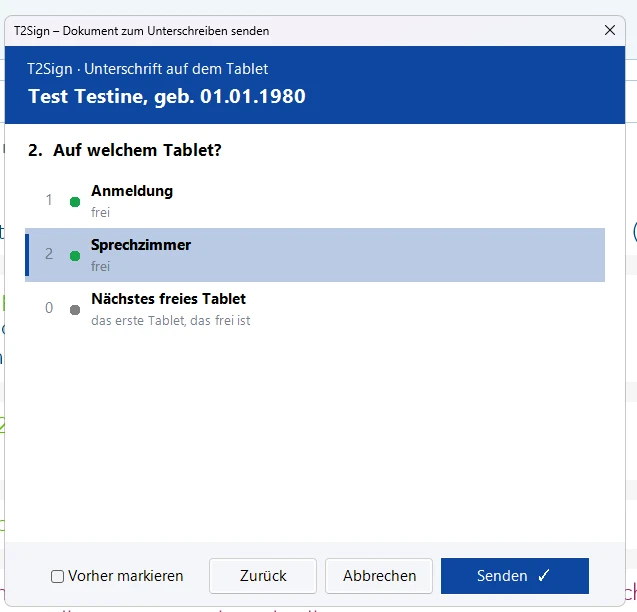Click the heading 'Auf welchem Tablet?'
This screenshot has width=637, height=612.
137,150
